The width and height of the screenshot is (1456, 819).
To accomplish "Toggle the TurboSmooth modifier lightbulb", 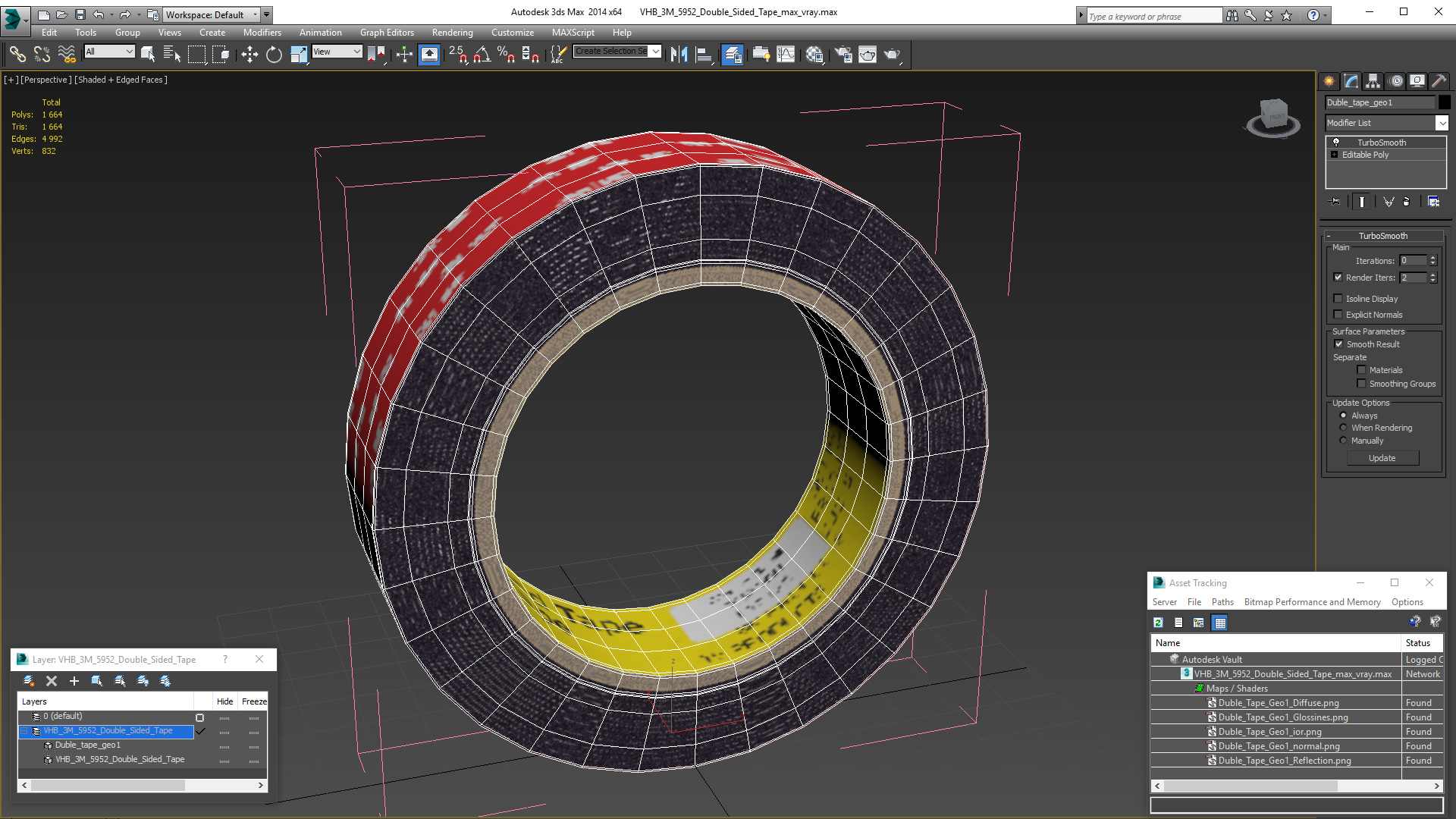I will point(1336,143).
